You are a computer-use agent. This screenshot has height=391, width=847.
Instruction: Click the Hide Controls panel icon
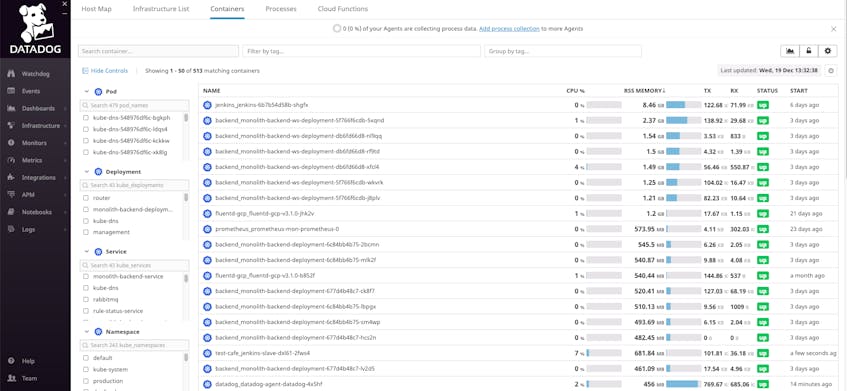coord(85,71)
